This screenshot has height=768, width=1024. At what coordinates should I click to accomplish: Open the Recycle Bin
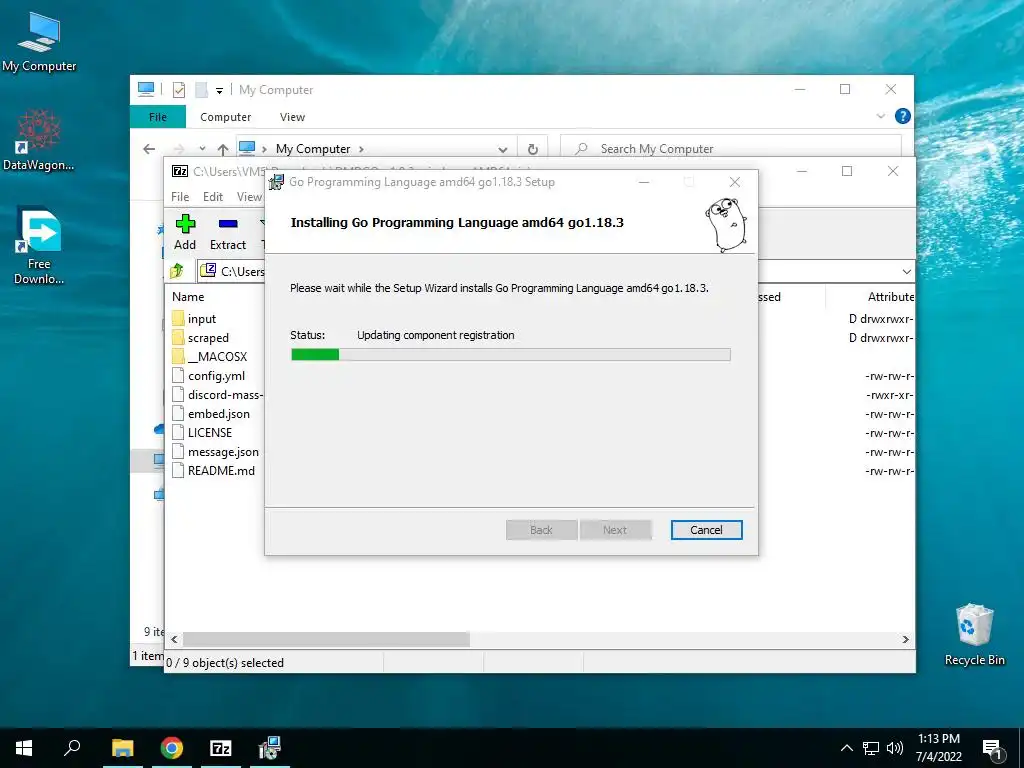coord(974,635)
